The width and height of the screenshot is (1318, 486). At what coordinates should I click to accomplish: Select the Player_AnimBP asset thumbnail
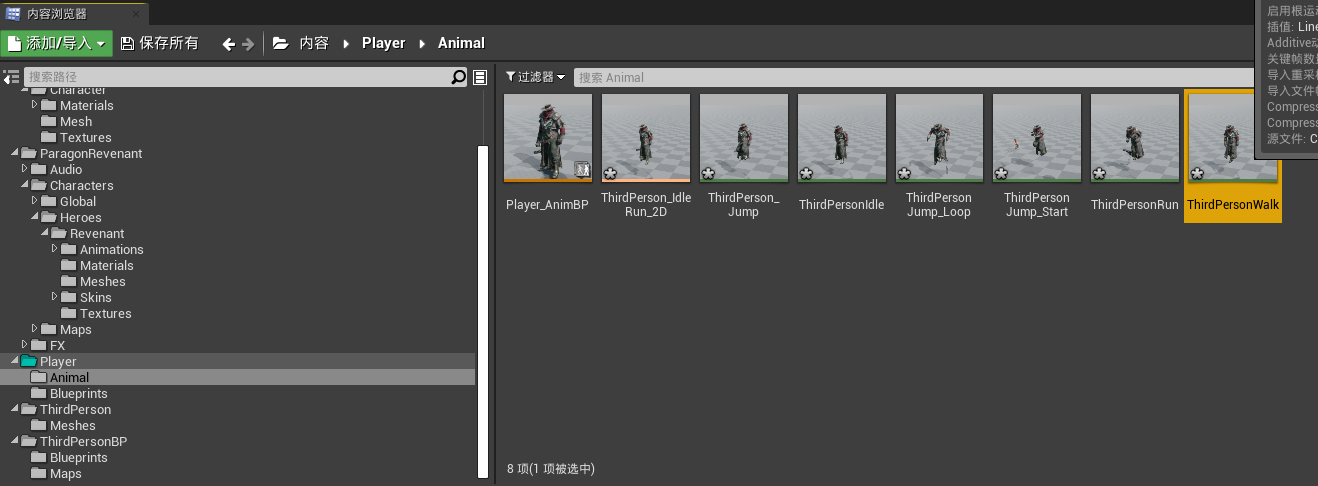[x=547, y=138]
